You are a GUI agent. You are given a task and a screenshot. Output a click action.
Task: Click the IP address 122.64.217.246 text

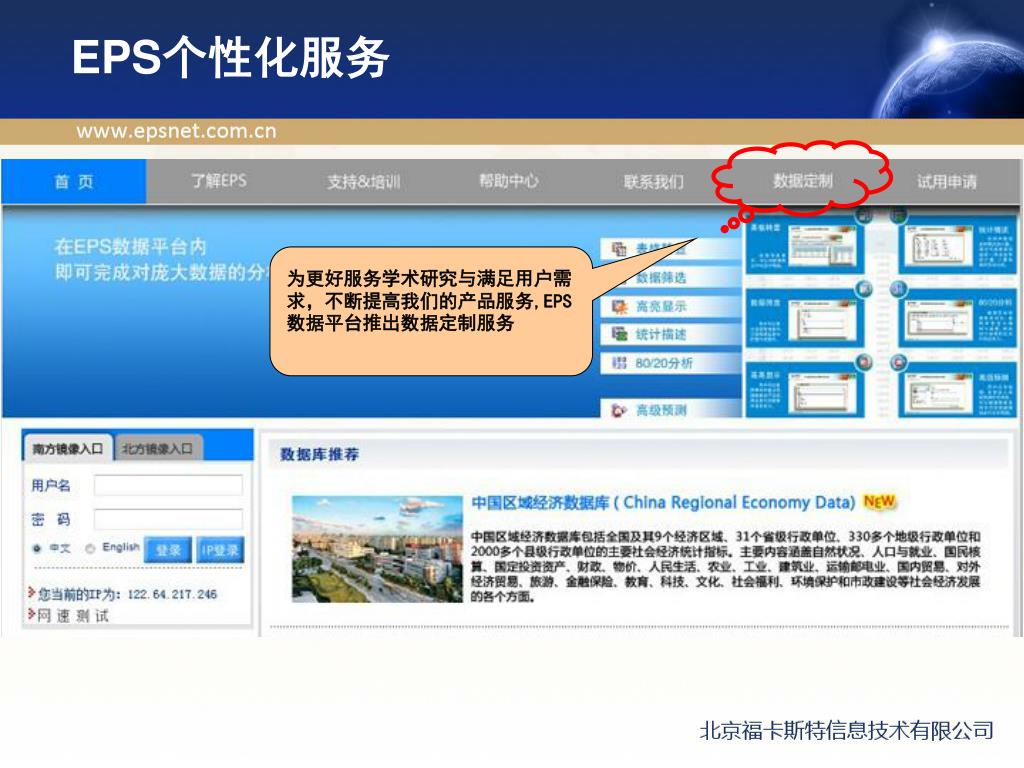[172, 594]
